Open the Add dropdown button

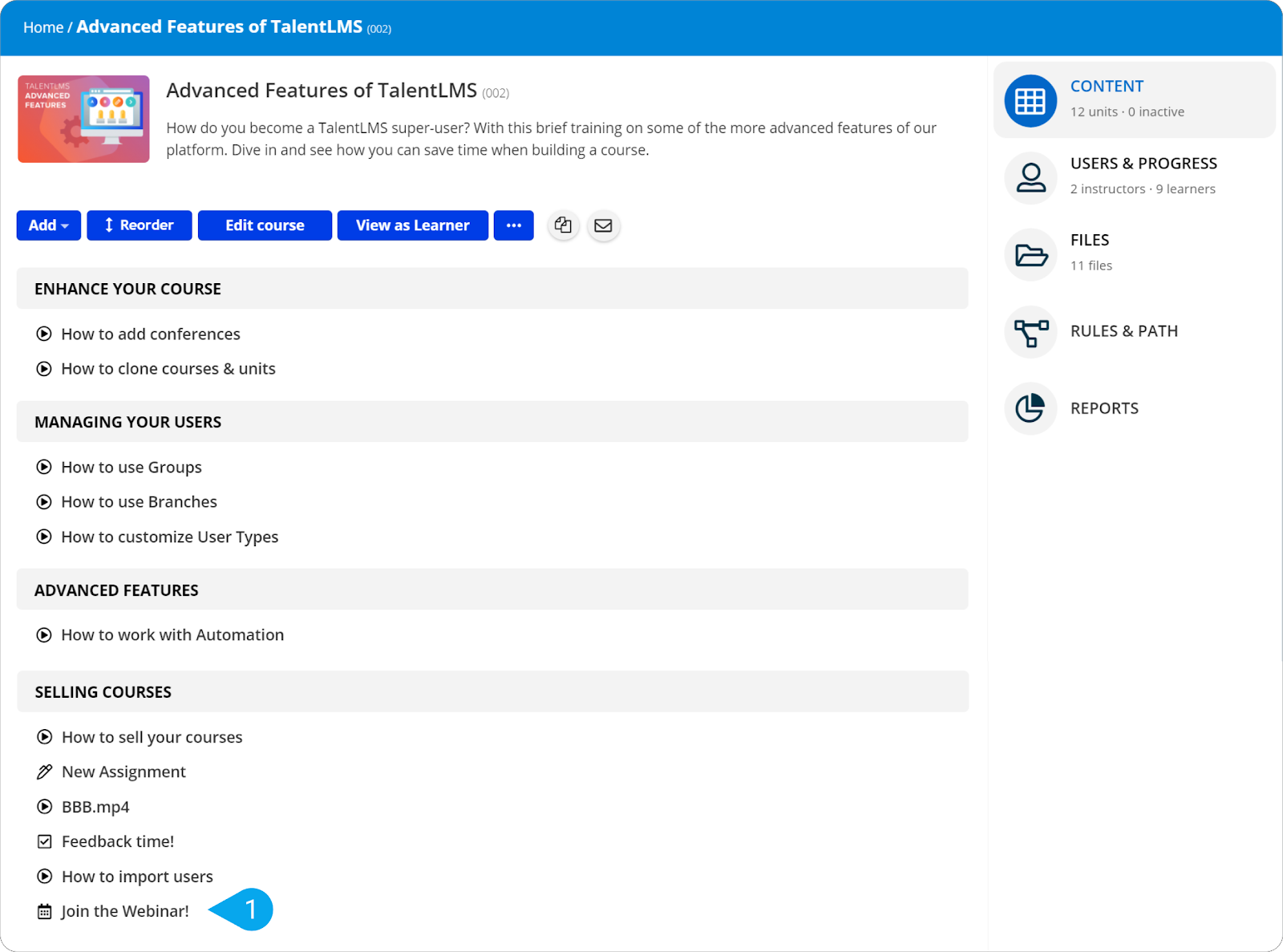[x=49, y=225]
